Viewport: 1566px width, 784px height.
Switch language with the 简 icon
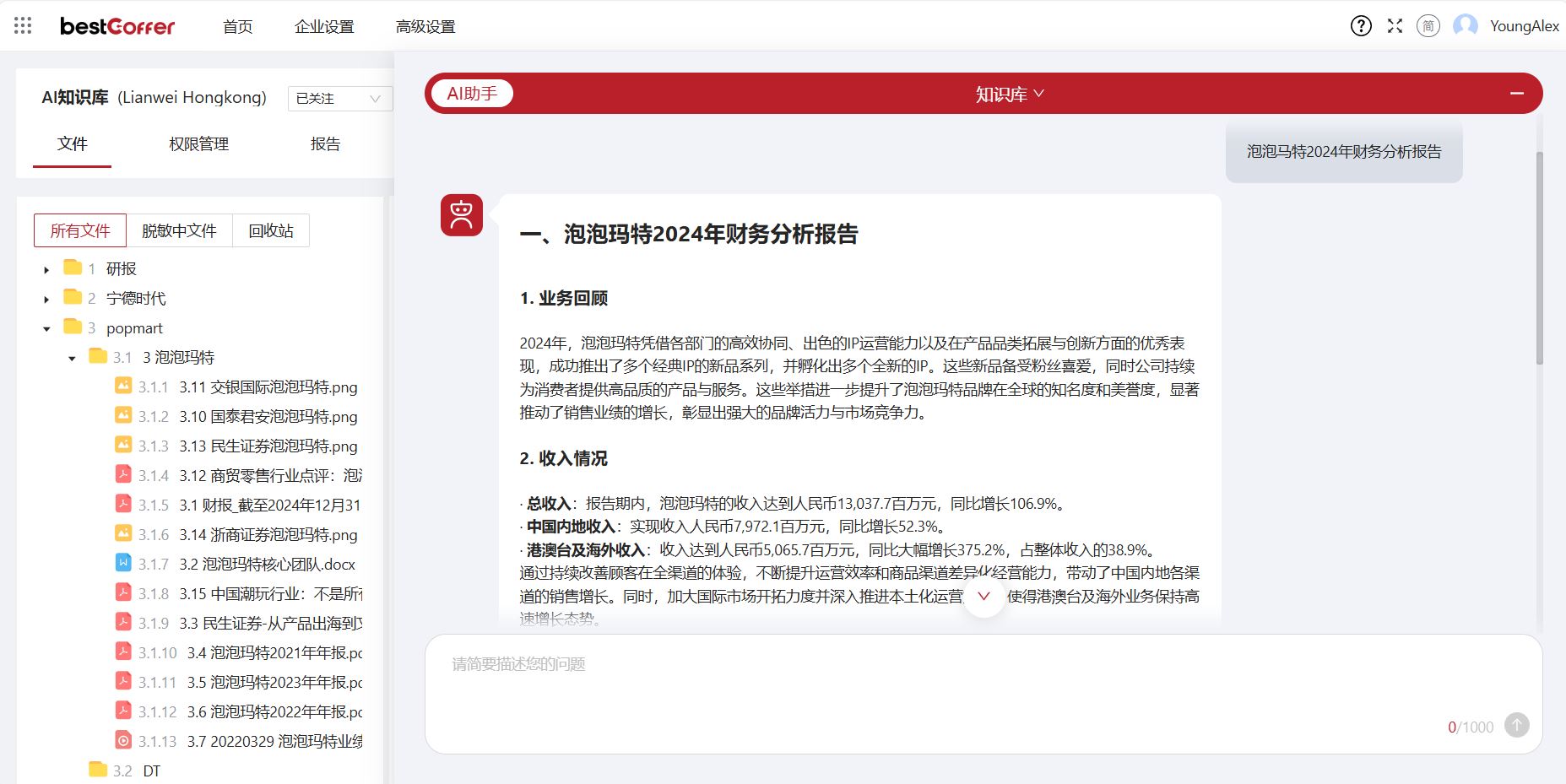(1428, 26)
